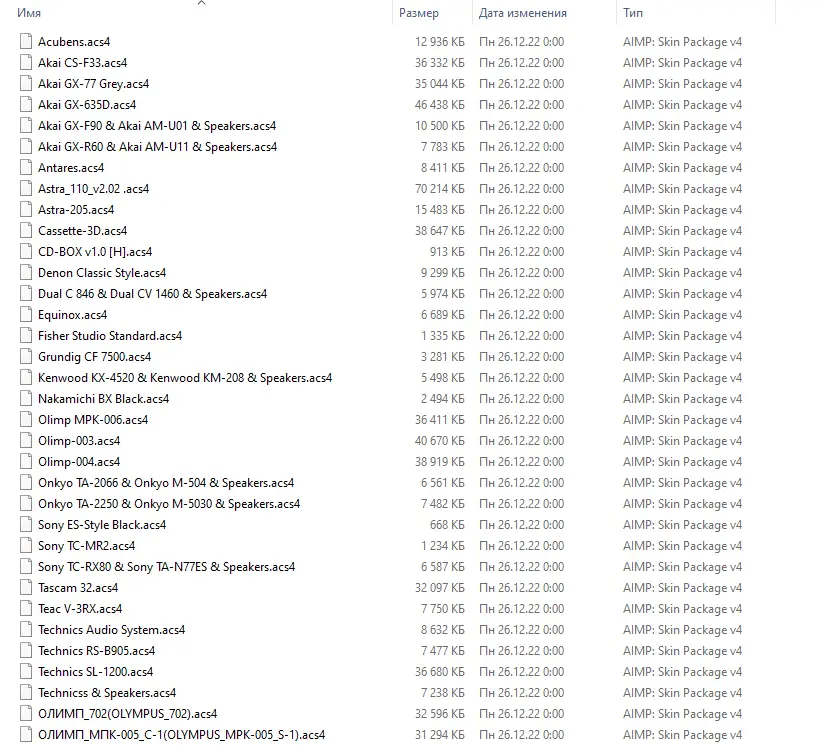Click file icon of Nakamichi BX Black.acs4

[26, 399]
